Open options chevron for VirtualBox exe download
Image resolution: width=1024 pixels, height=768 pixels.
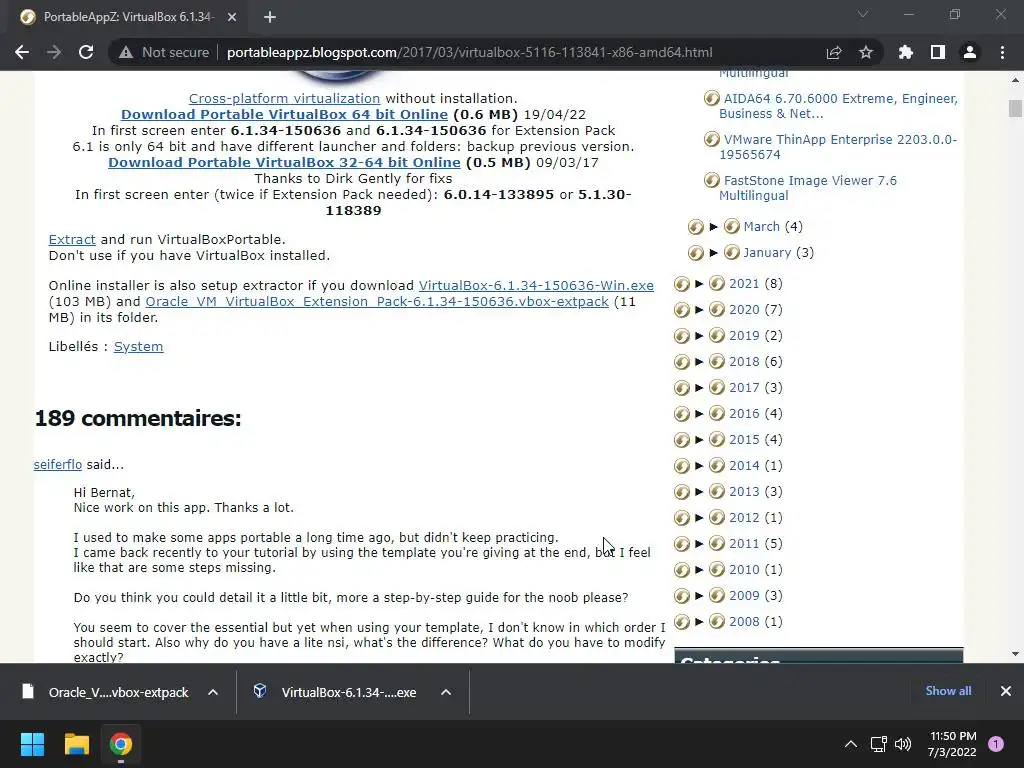point(446,692)
